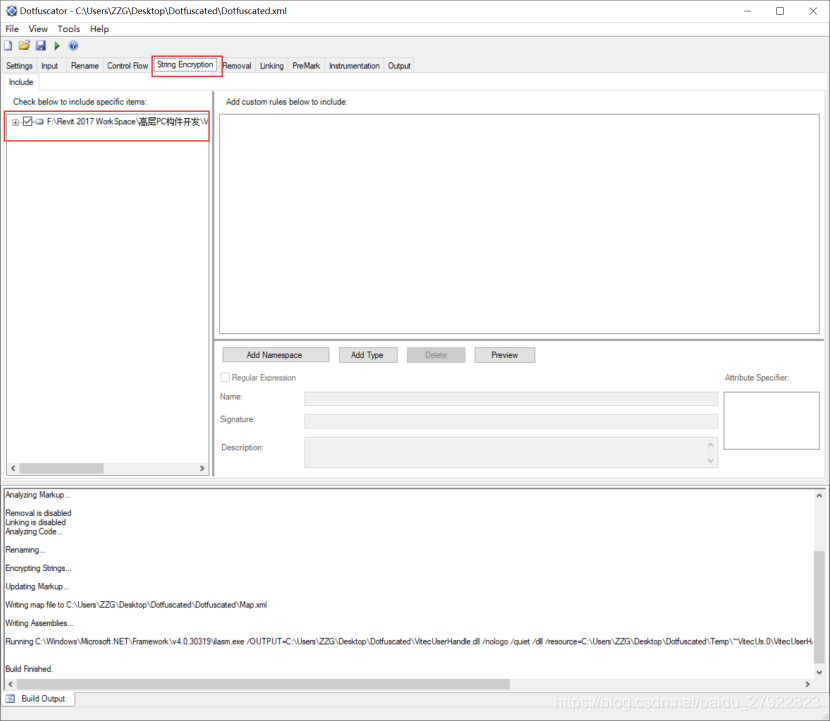Image resolution: width=830 pixels, height=721 pixels.
Task: Switch to the Input tab
Action: coord(50,66)
